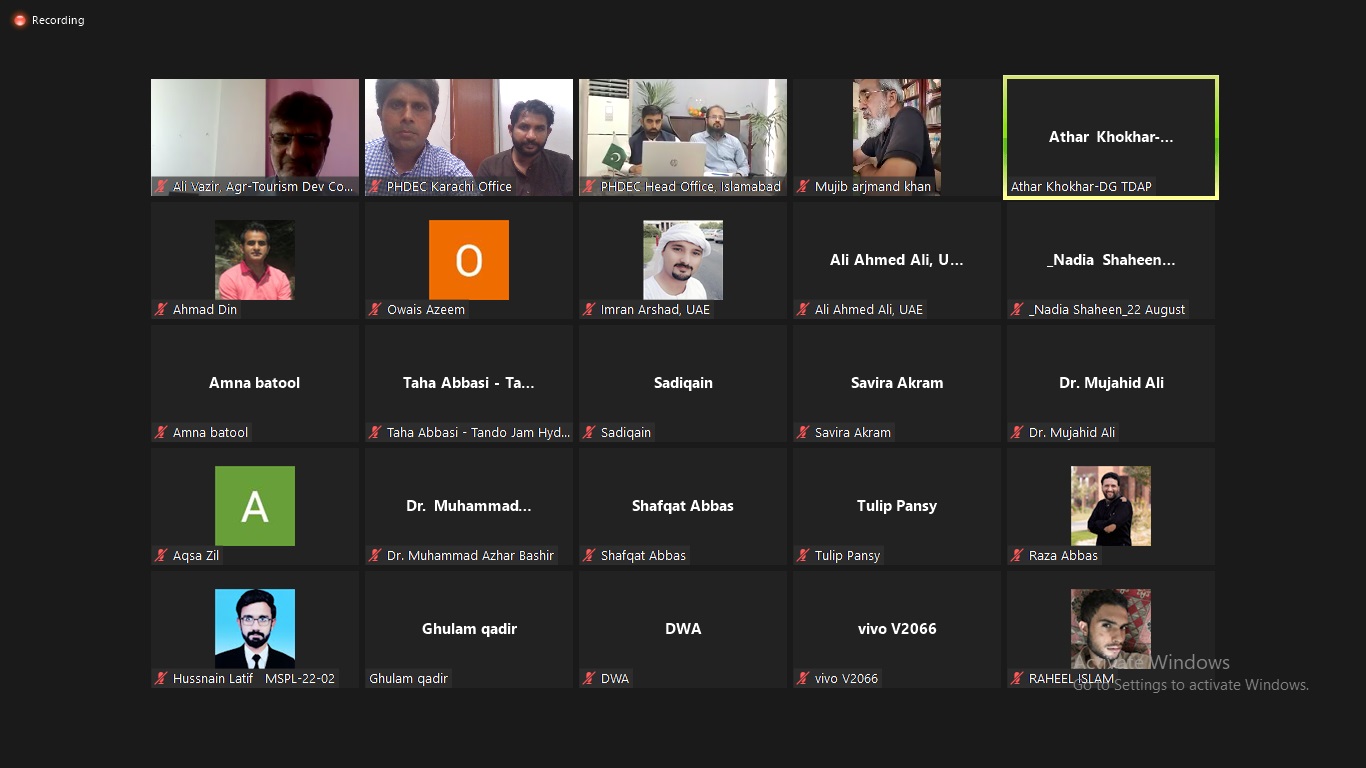Screen dimensions: 1366x768
Task: Click muted mic icon beside Owais Azeem
Action: [375, 310]
